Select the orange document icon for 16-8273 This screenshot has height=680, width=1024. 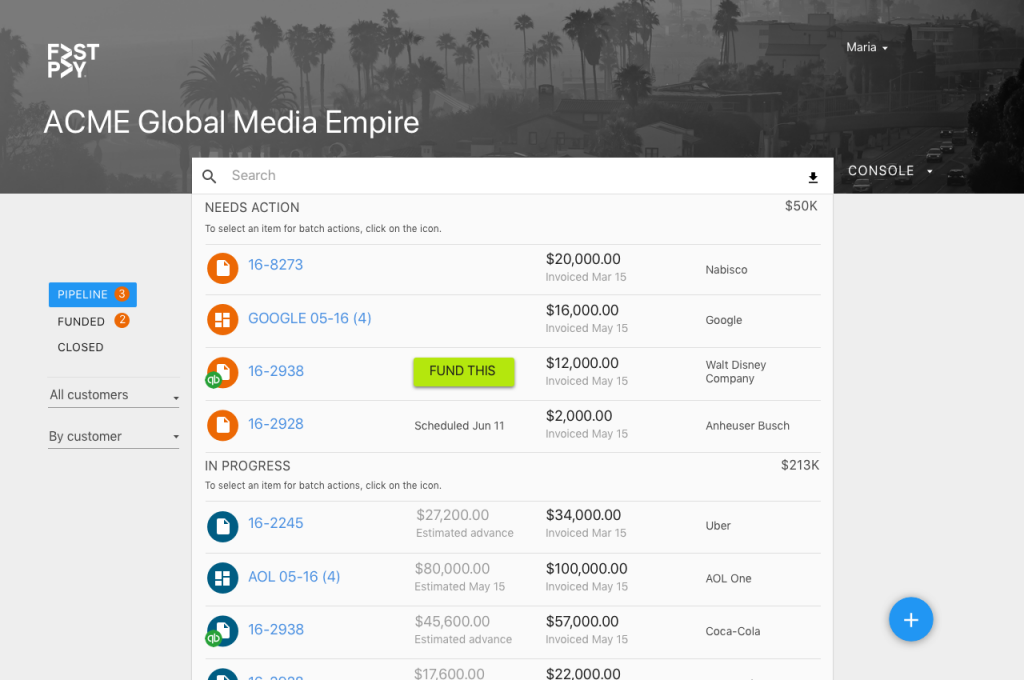[x=222, y=268]
